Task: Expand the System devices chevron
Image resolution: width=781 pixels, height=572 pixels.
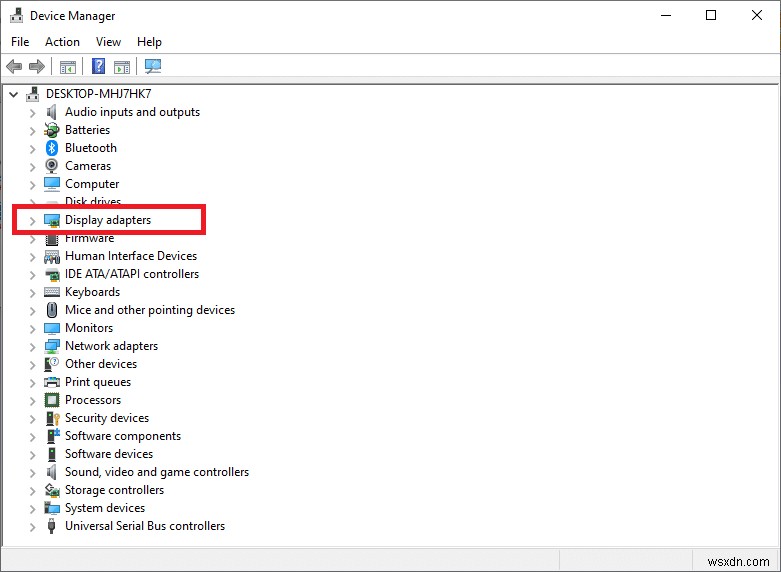Action: 32,509
